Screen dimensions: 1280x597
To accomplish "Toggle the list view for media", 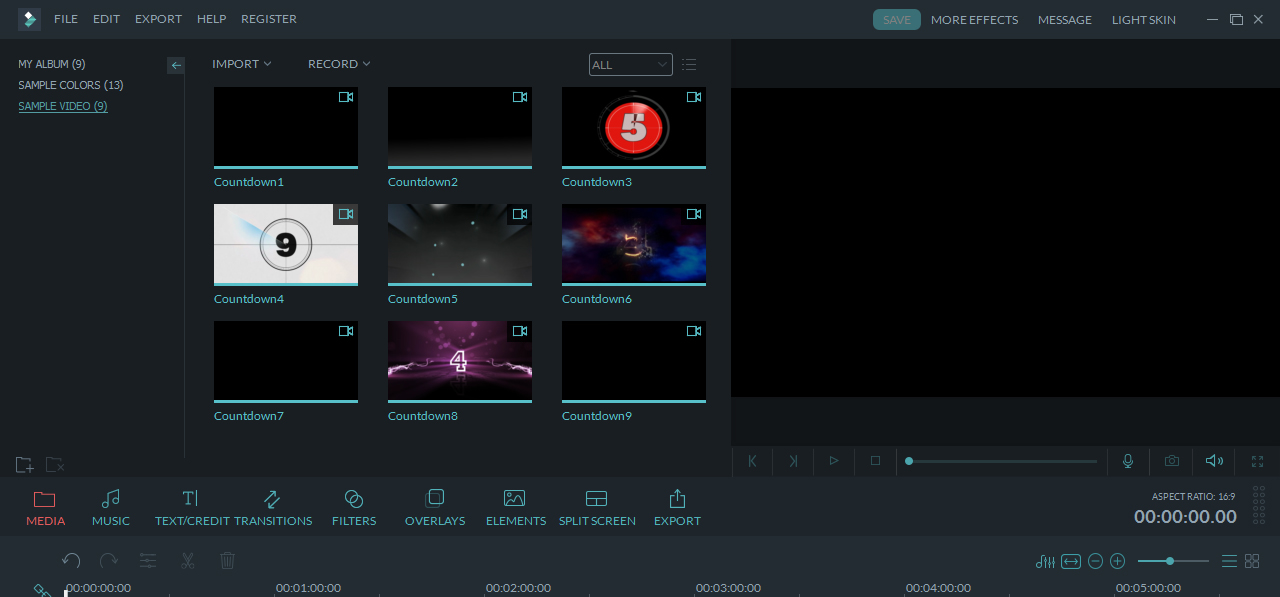I will point(689,64).
